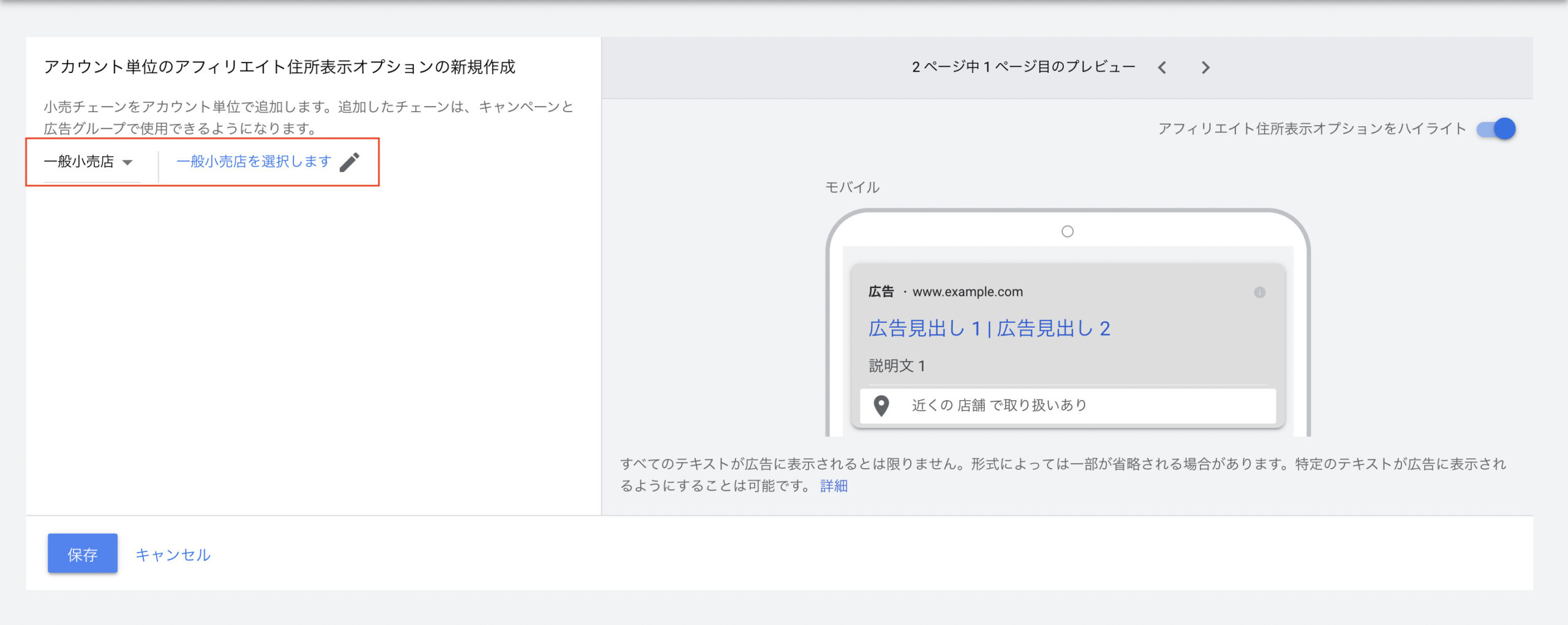Viewport: 1568px width, 625px height.
Task: Click the 2 ページ中 1 ページ目のプレビュー text
Action: point(1023,67)
